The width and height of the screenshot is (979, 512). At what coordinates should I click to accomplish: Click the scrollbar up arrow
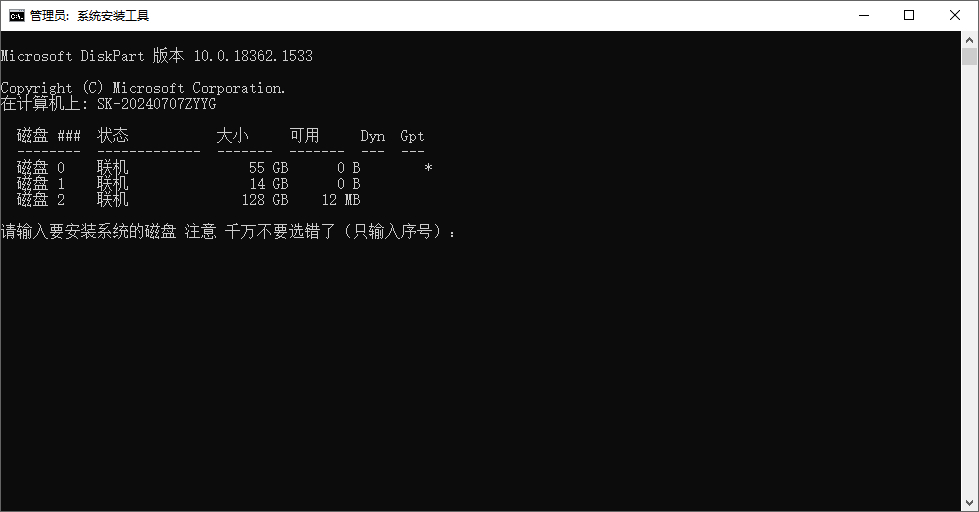[x=969, y=39]
